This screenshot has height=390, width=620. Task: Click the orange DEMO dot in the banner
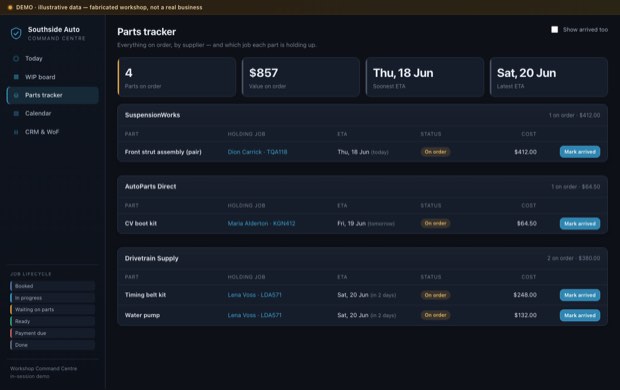pos(10,8)
